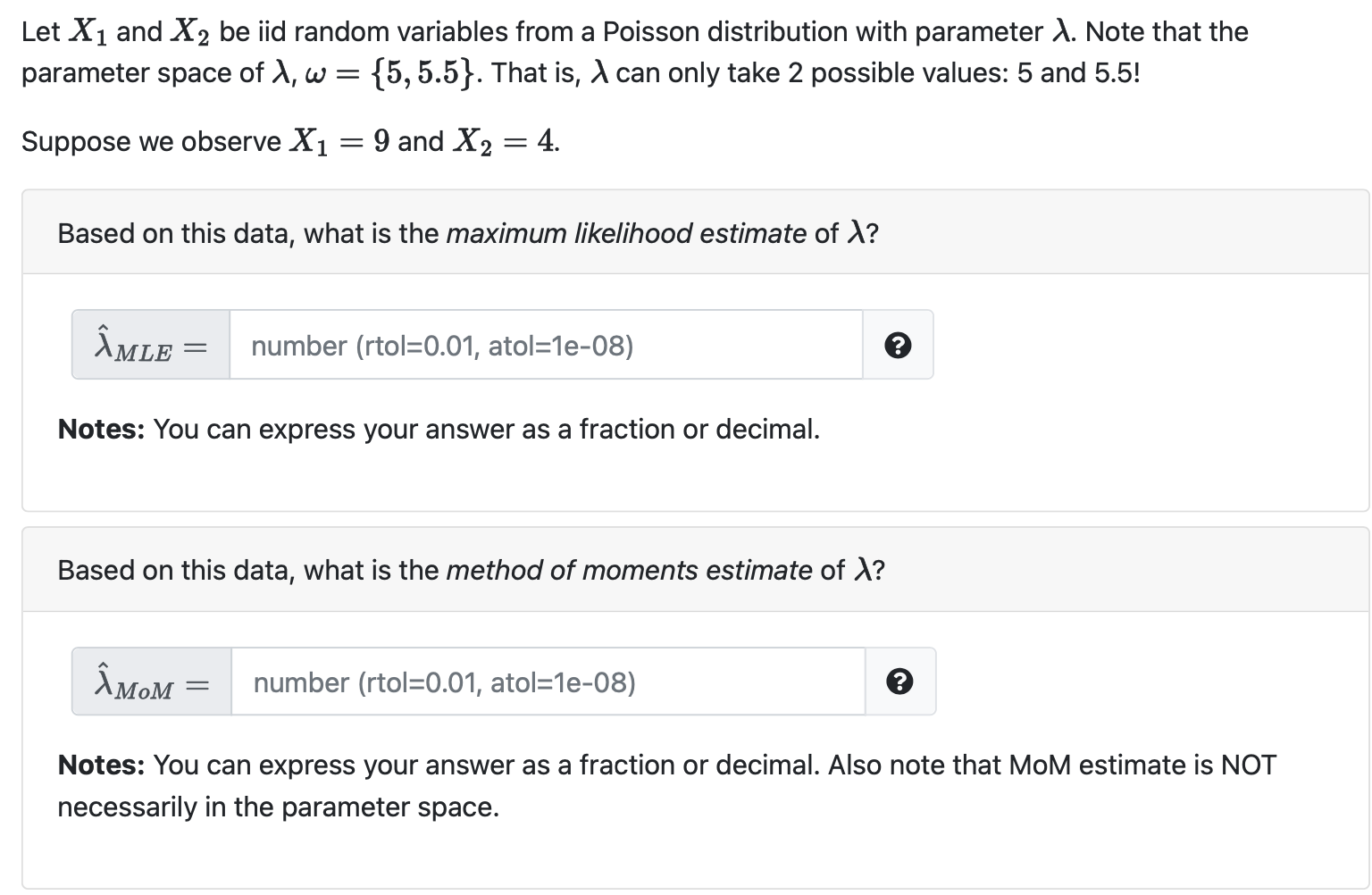The image size is (1372, 895).
Task: Click italic 'method of moments estimate' text
Action: 629,570
